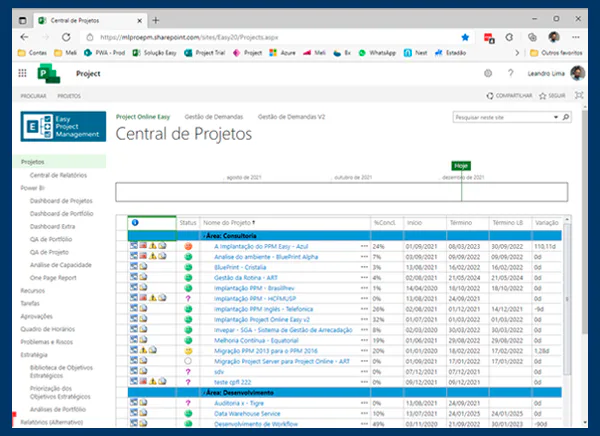This screenshot has width=600, height=436.
Task: Click red status indicator of A Implantação do PPM Easy
Action: coord(188,246)
